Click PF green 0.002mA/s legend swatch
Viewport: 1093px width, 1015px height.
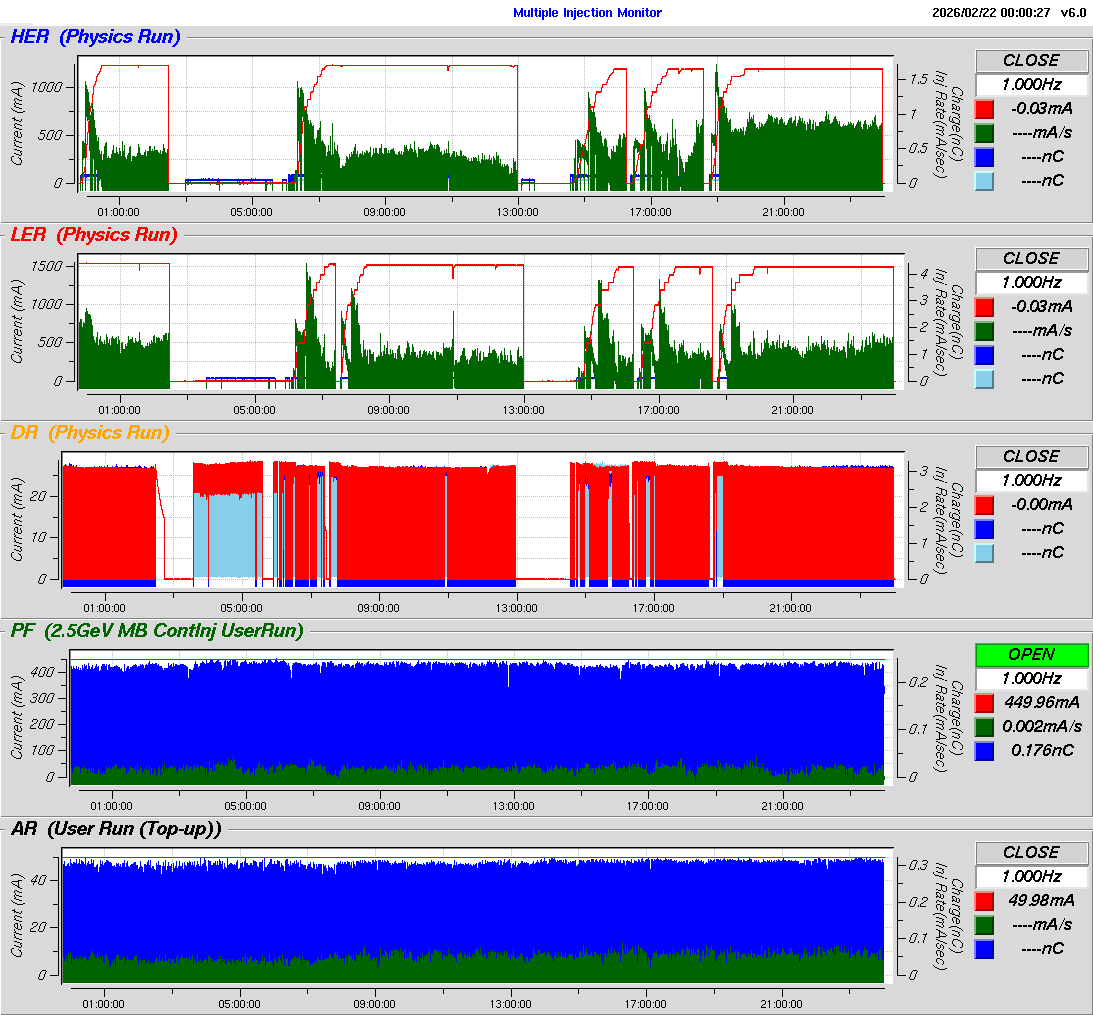coord(985,726)
